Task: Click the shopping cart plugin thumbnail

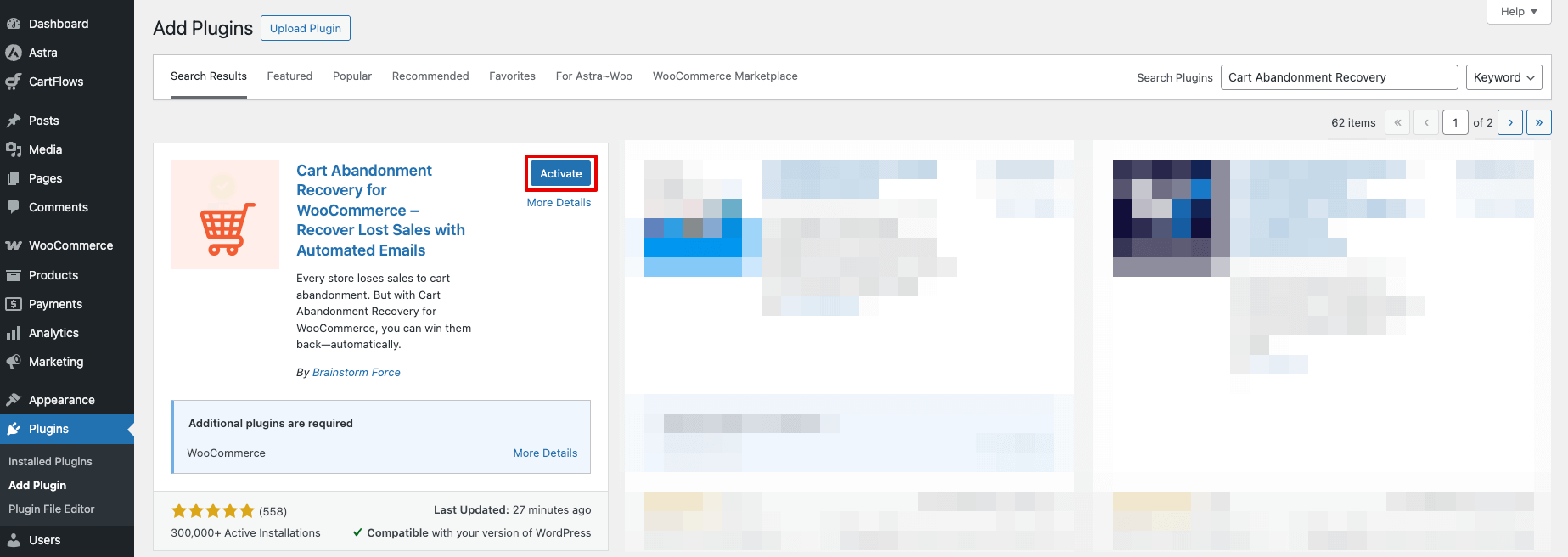Action: click(x=225, y=215)
